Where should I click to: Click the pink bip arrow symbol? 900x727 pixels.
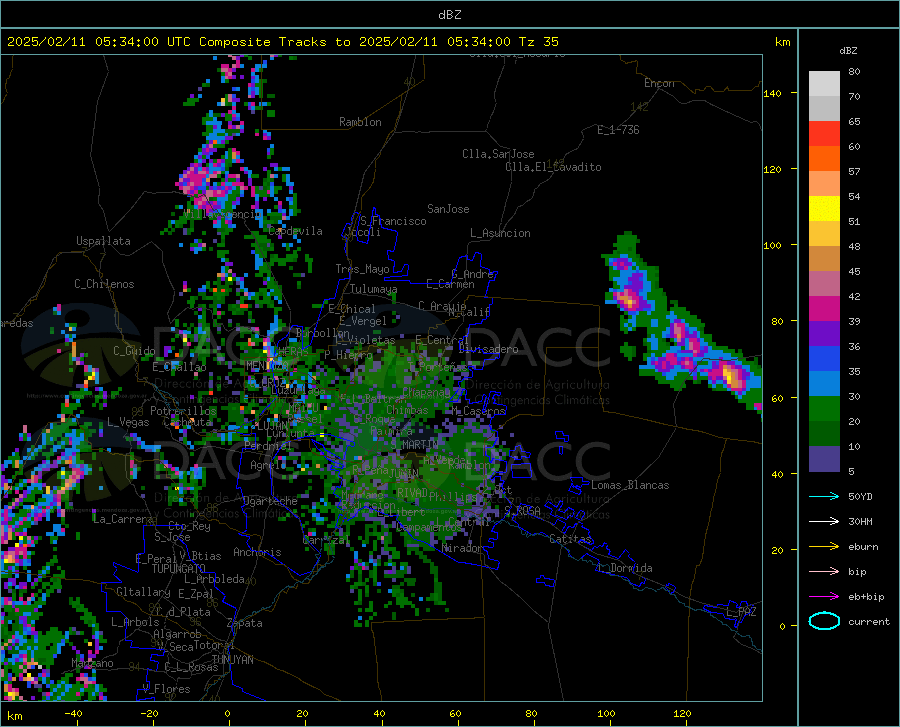(824, 572)
